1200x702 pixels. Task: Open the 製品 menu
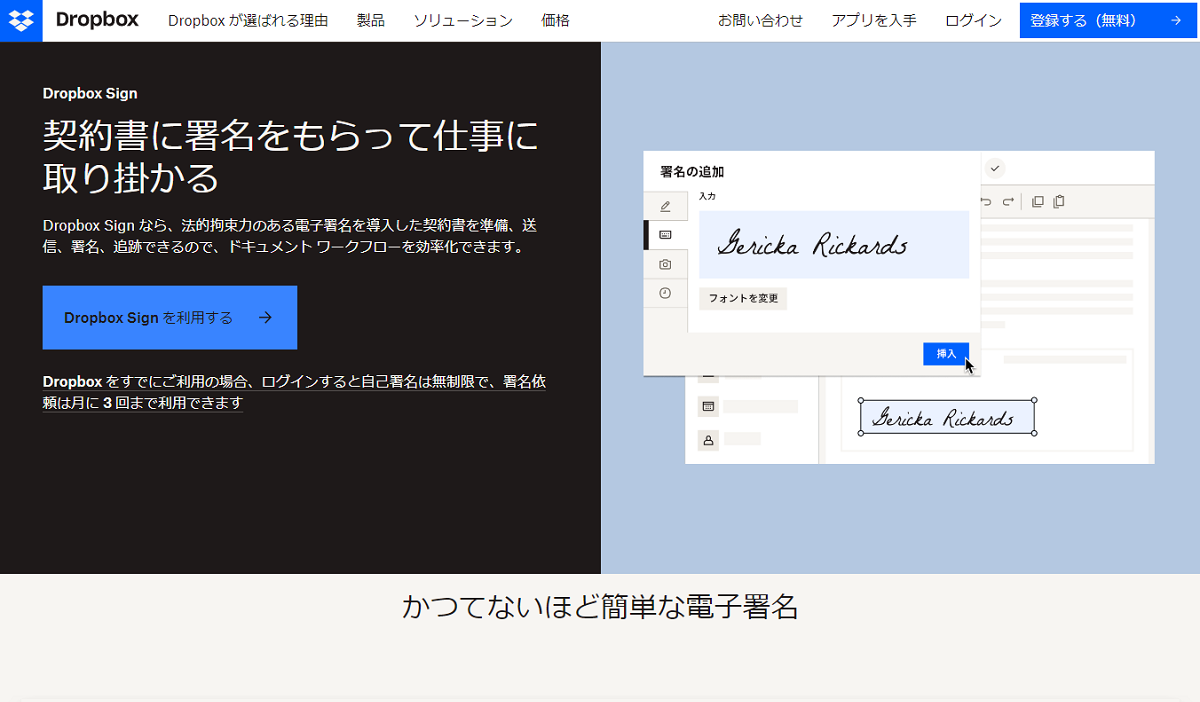click(x=371, y=20)
